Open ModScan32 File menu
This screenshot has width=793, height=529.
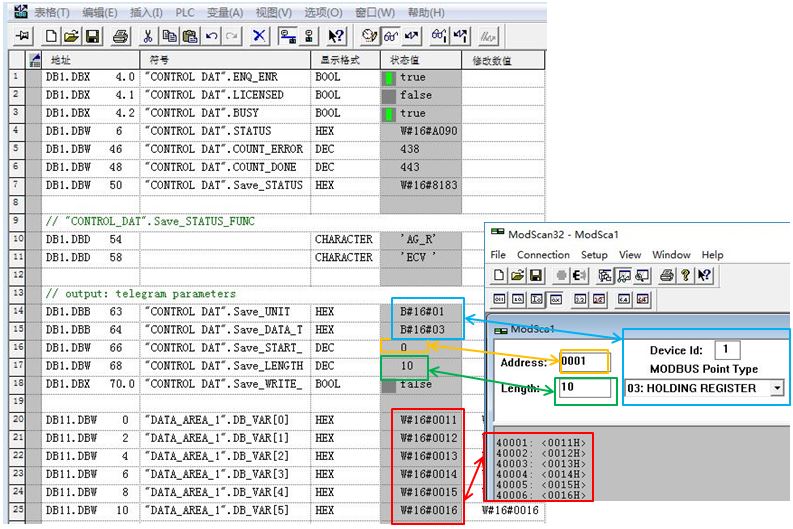tap(498, 254)
